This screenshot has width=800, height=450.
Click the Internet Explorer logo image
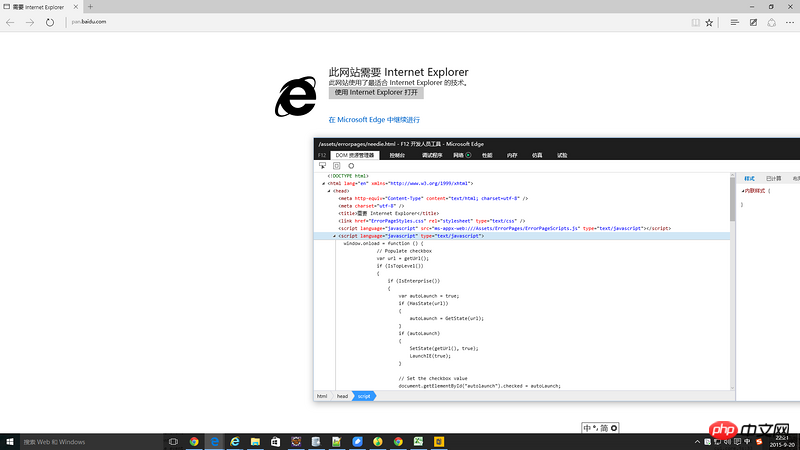296,96
